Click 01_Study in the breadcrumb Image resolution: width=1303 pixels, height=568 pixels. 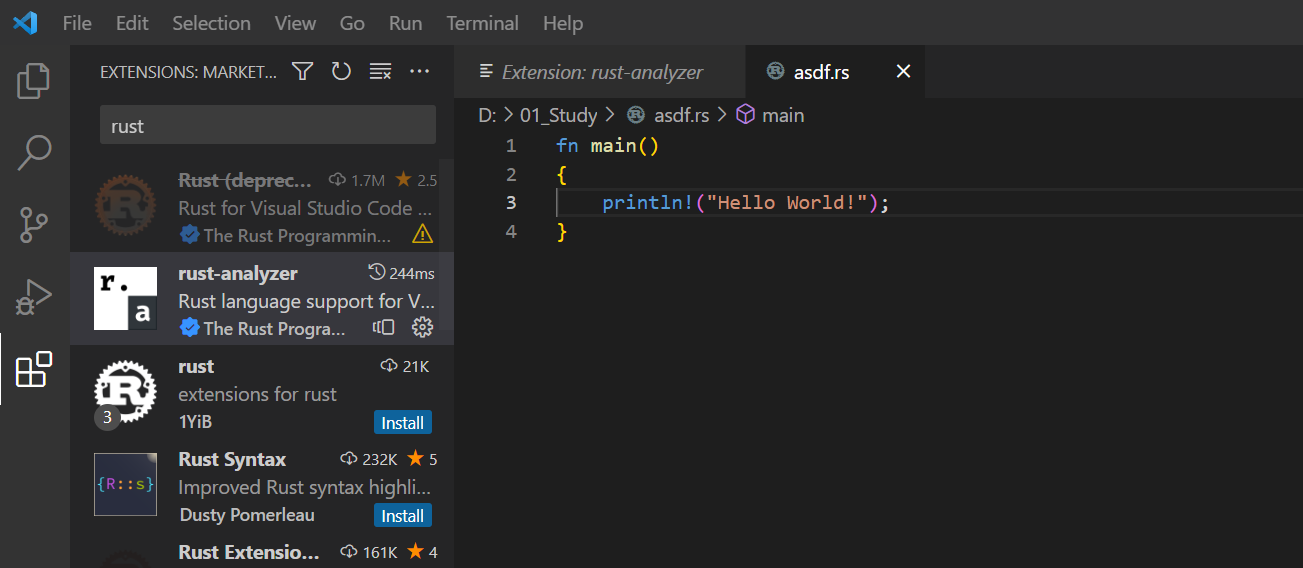(x=558, y=115)
